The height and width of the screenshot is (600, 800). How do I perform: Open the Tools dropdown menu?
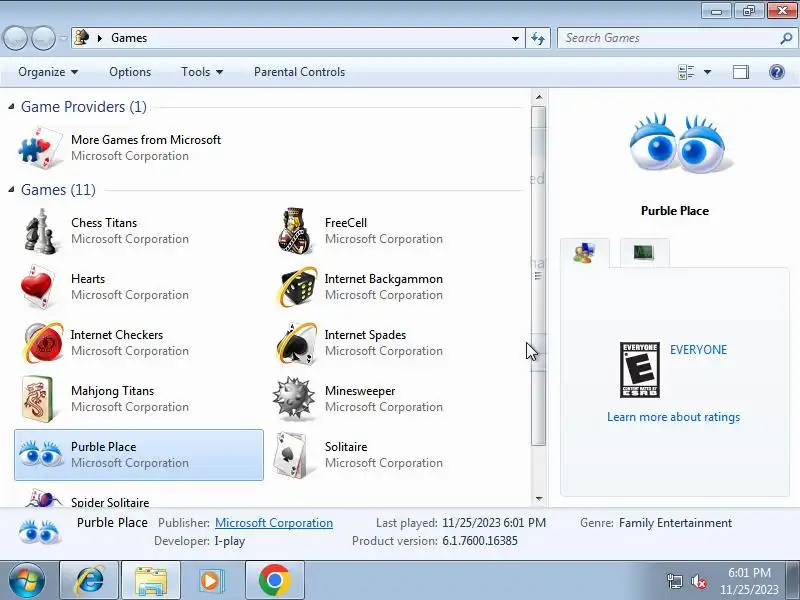(202, 72)
